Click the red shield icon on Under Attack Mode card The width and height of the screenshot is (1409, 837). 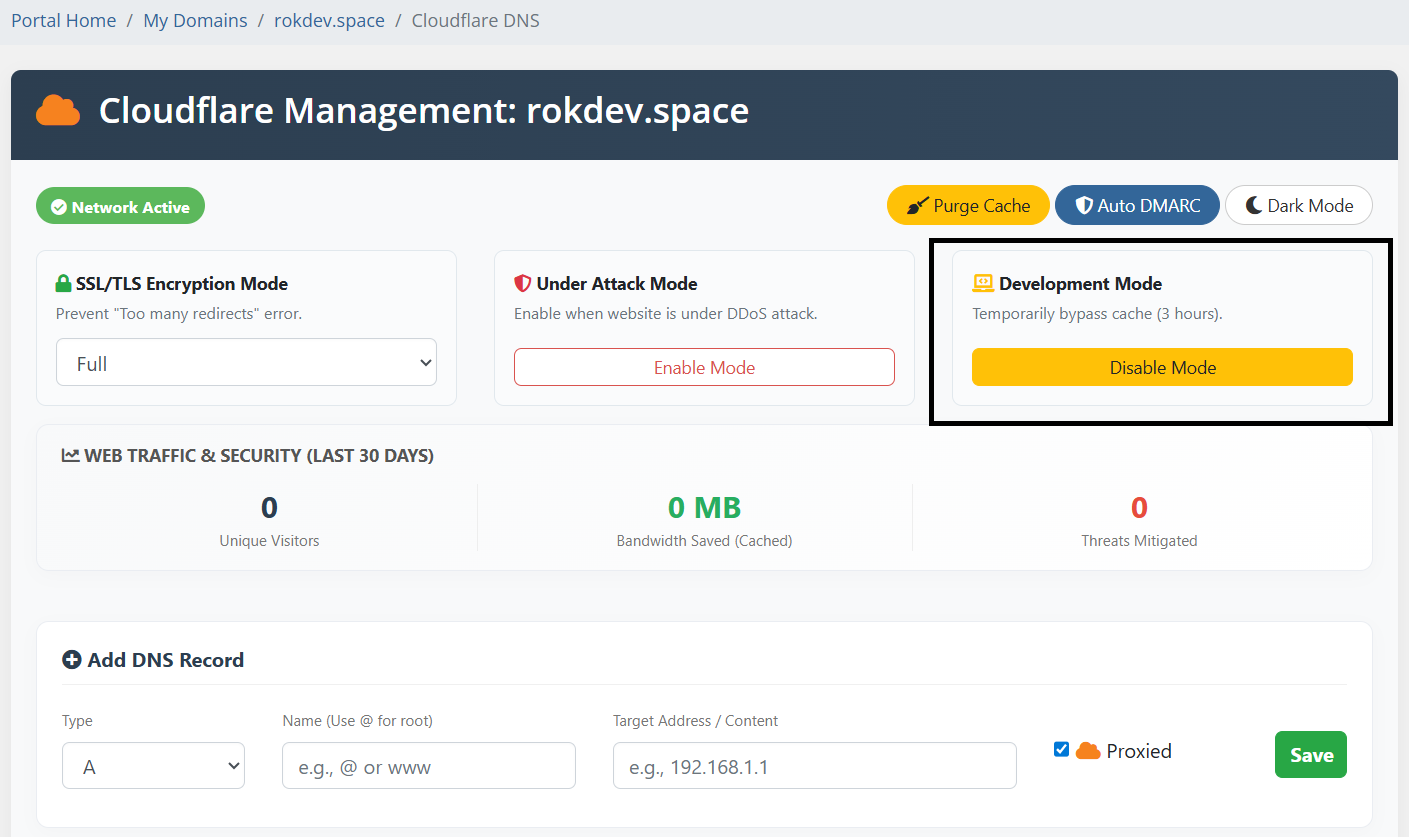[x=522, y=283]
